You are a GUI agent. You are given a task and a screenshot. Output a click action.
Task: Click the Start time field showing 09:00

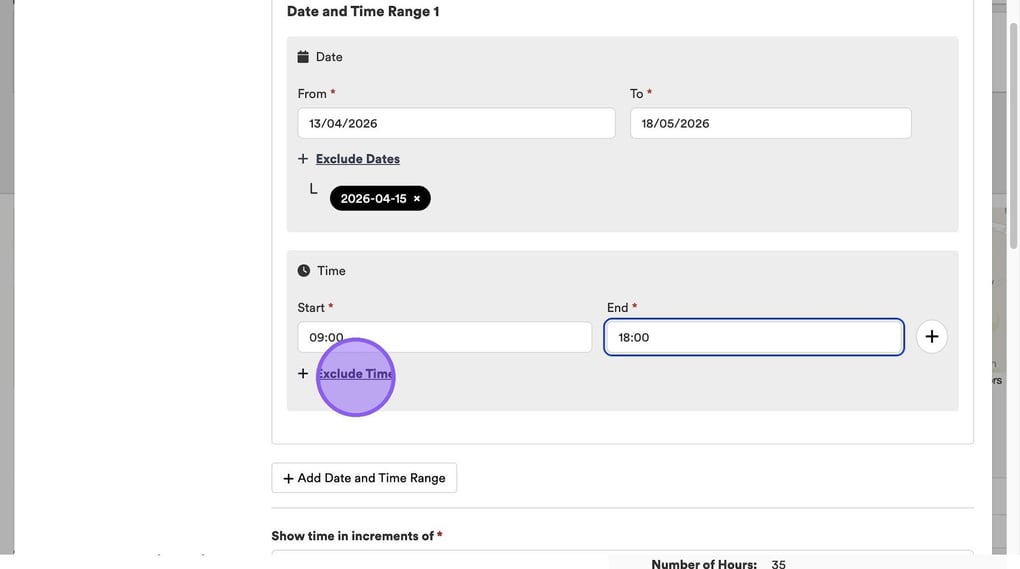click(x=444, y=338)
